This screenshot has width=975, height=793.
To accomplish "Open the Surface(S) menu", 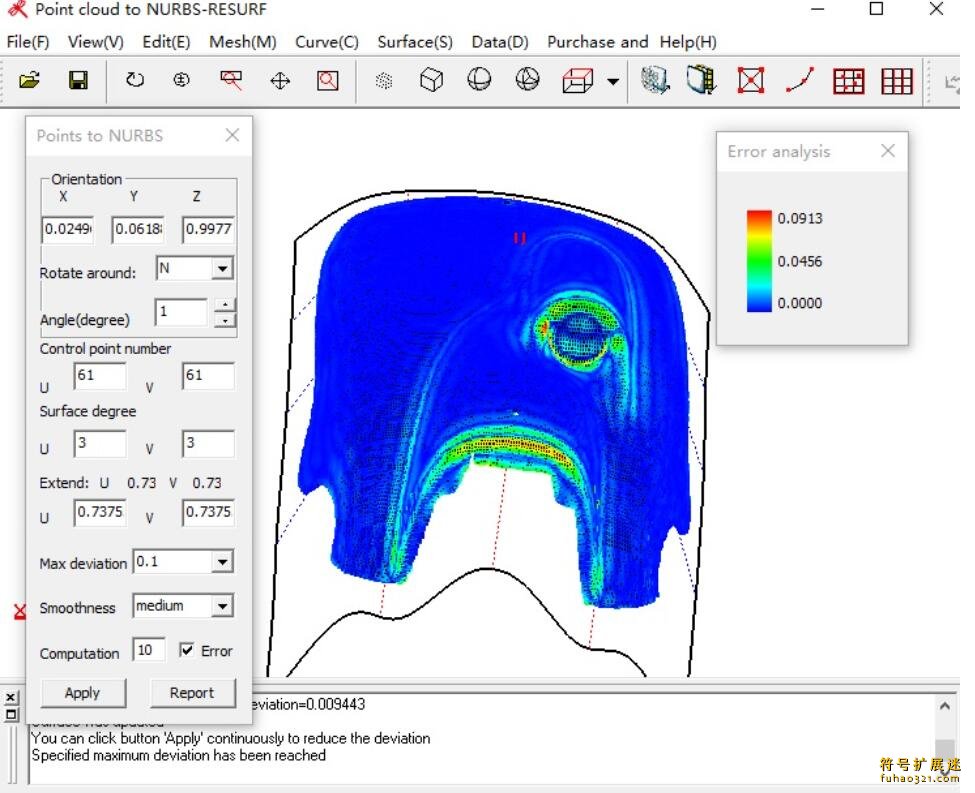I will coord(415,42).
